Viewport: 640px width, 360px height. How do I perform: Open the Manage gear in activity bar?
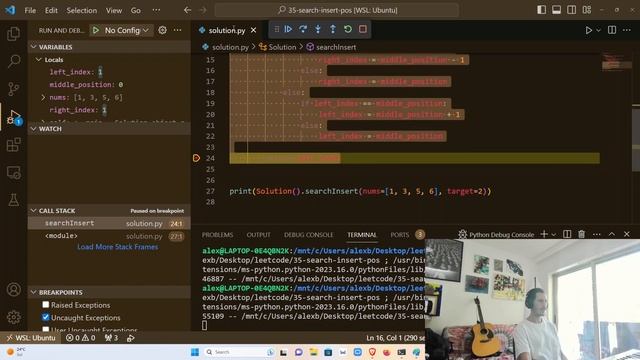(x=13, y=317)
